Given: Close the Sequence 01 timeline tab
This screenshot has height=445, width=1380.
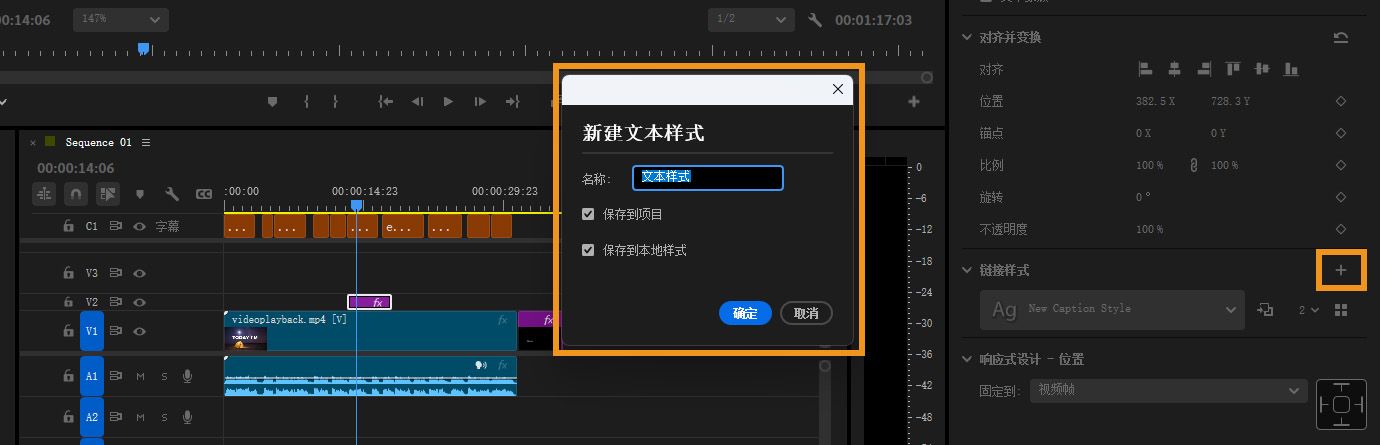Looking at the screenshot, I should point(32,143).
